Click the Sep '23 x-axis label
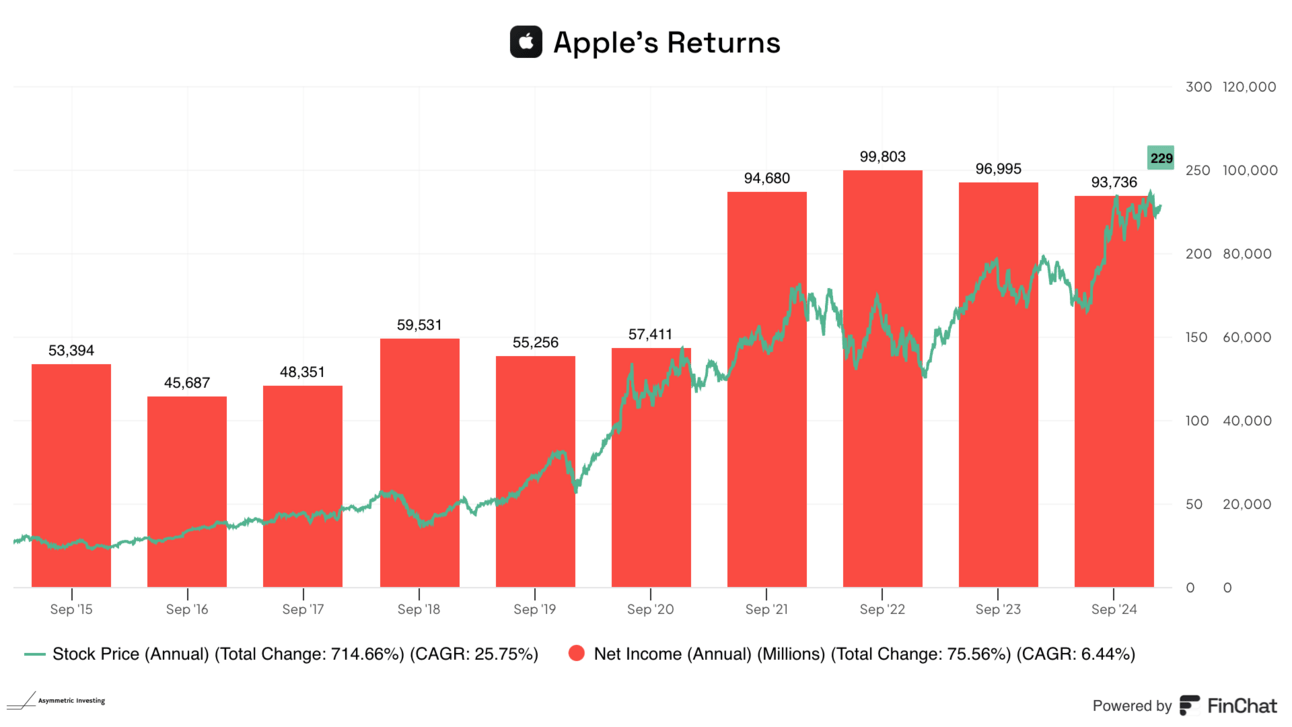The height and width of the screenshot is (727, 1292). [998, 608]
